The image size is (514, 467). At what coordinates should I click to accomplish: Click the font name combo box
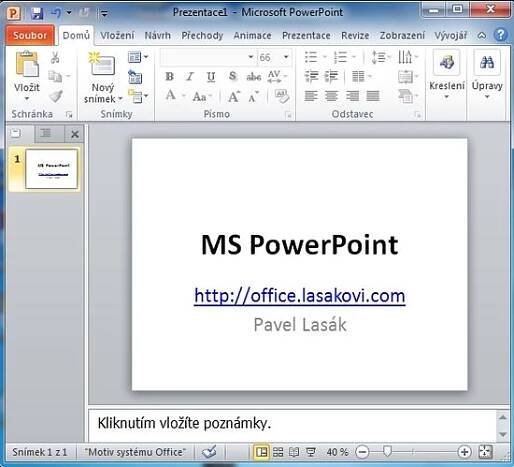click(x=207, y=57)
